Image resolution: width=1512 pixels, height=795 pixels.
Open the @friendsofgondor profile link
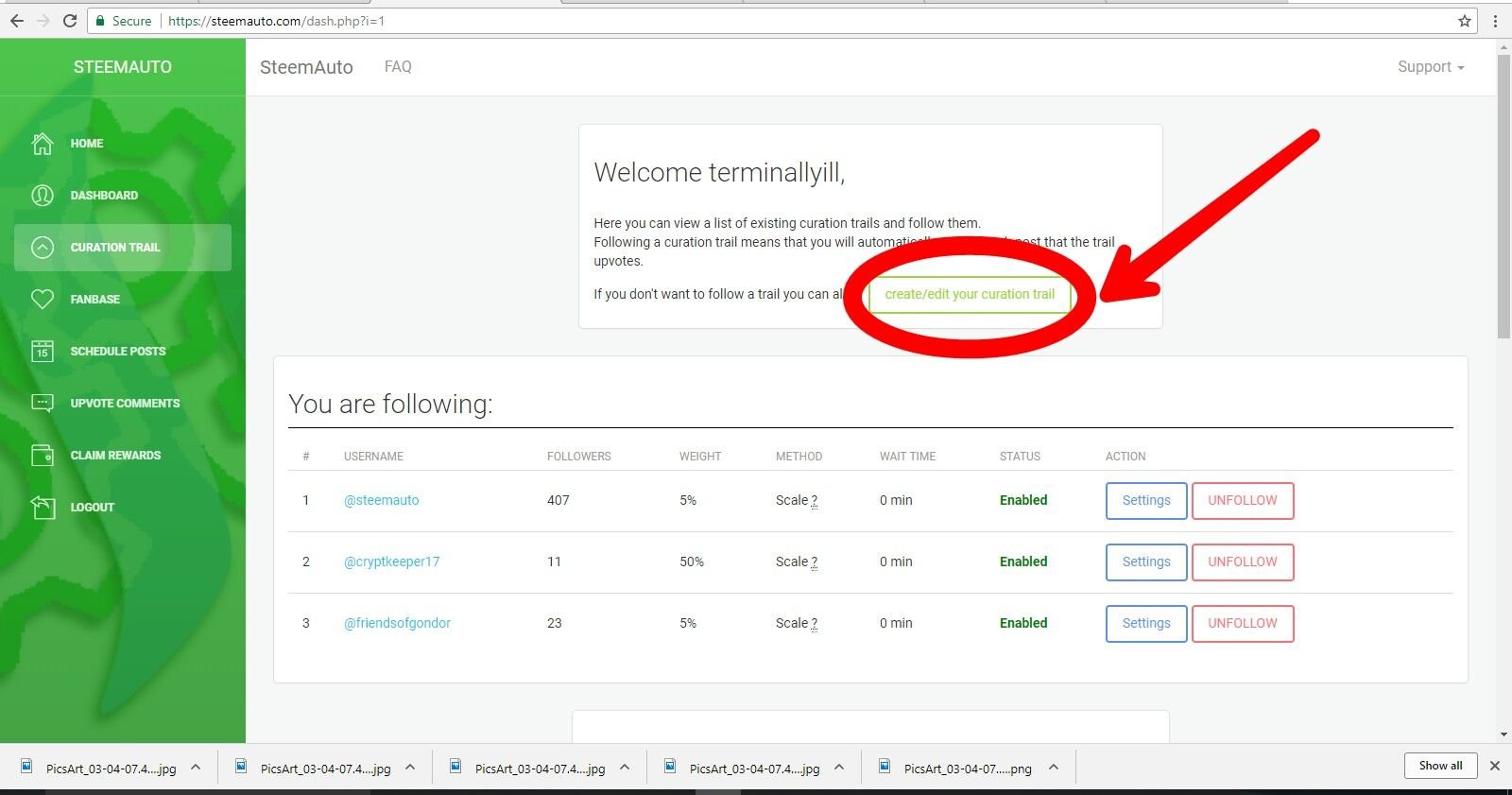pos(397,623)
